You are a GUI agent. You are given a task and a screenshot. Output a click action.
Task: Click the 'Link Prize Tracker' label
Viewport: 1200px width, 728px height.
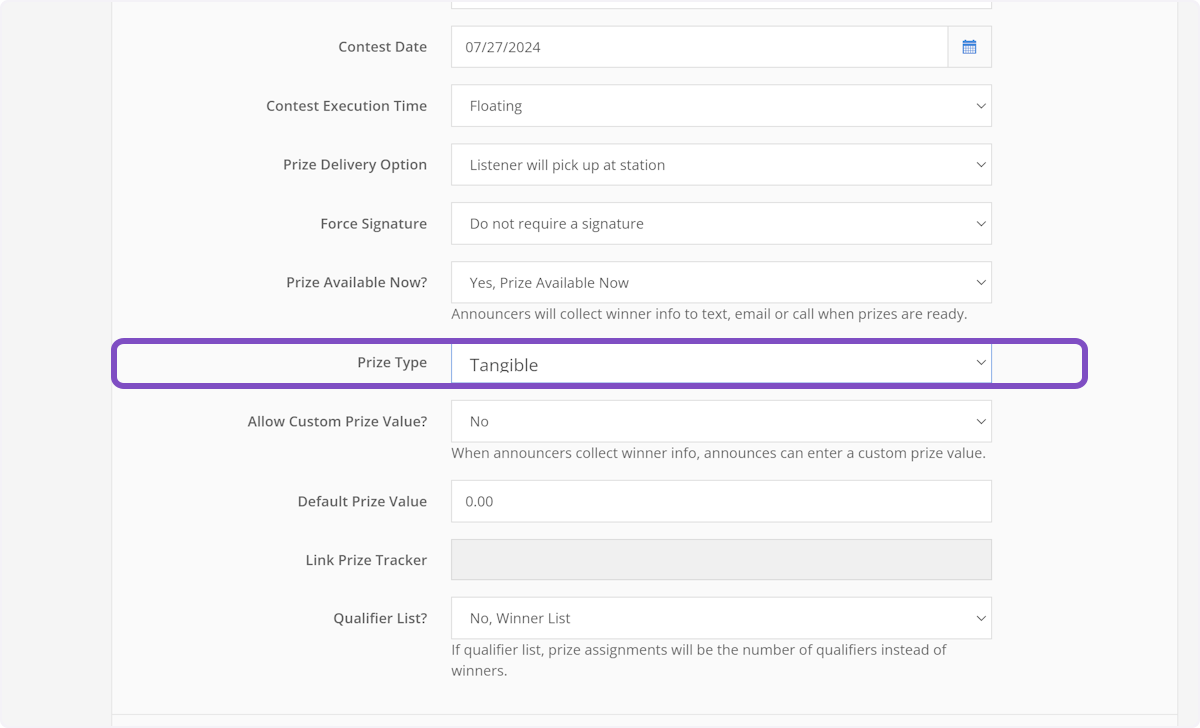[x=366, y=560]
